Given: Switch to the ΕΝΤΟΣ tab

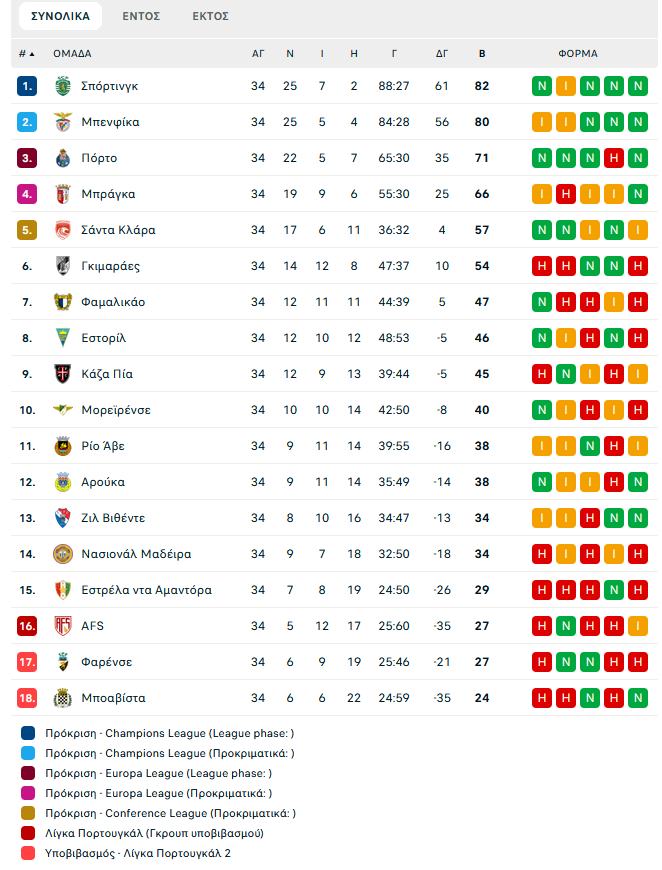Looking at the screenshot, I should pyautogui.click(x=141, y=16).
